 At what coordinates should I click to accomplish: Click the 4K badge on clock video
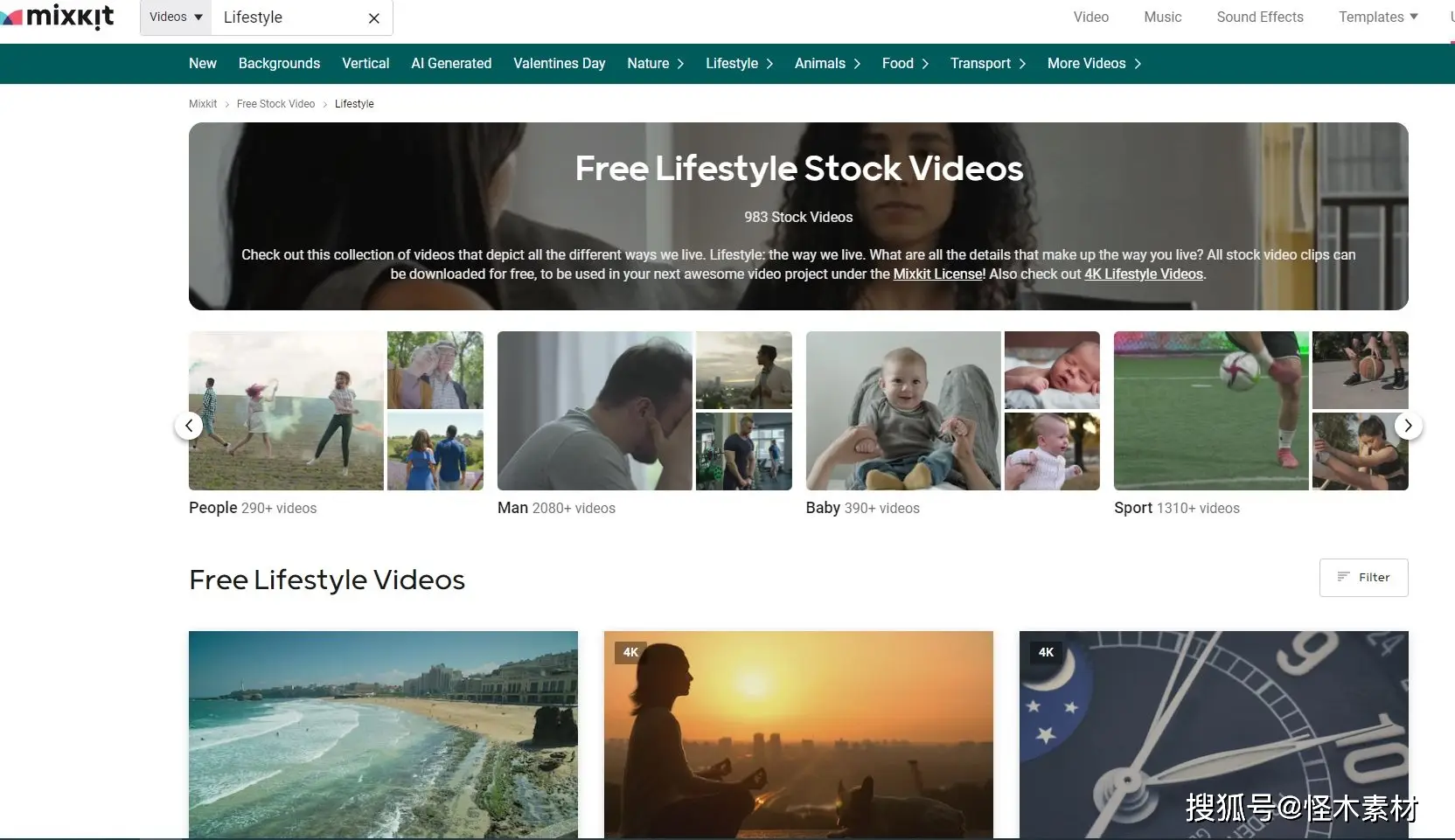click(x=1046, y=652)
